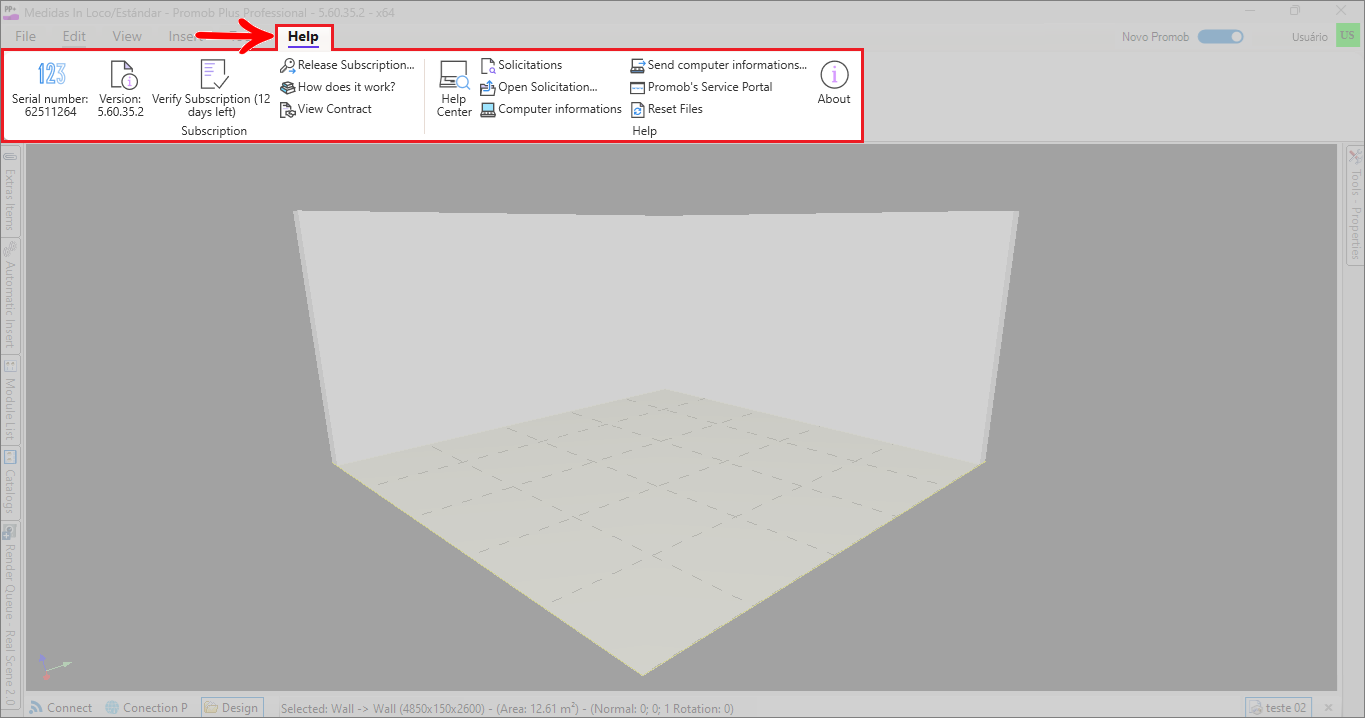1365x718 pixels.
Task: Click the 'Selected: Wall' status text
Action: 507,708
